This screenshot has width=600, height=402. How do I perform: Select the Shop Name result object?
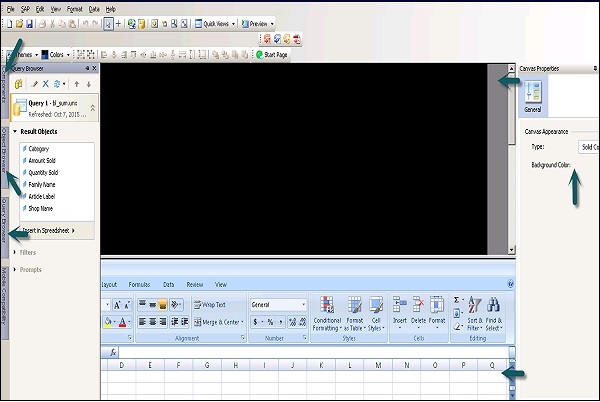41,208
